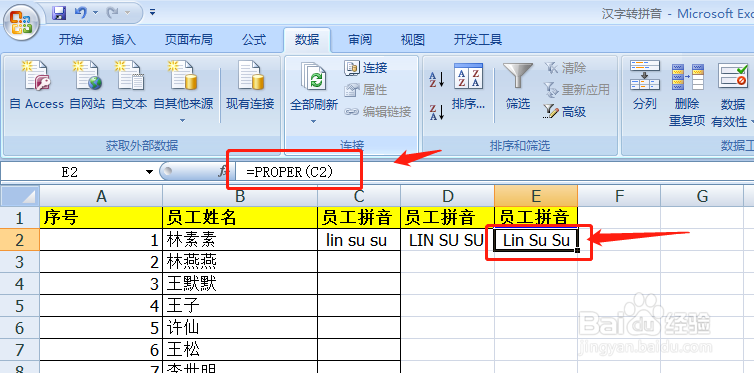The width and height of the screenshot is (754, 373).
Task: Select cell 林素素
Action: pos(240,240)
